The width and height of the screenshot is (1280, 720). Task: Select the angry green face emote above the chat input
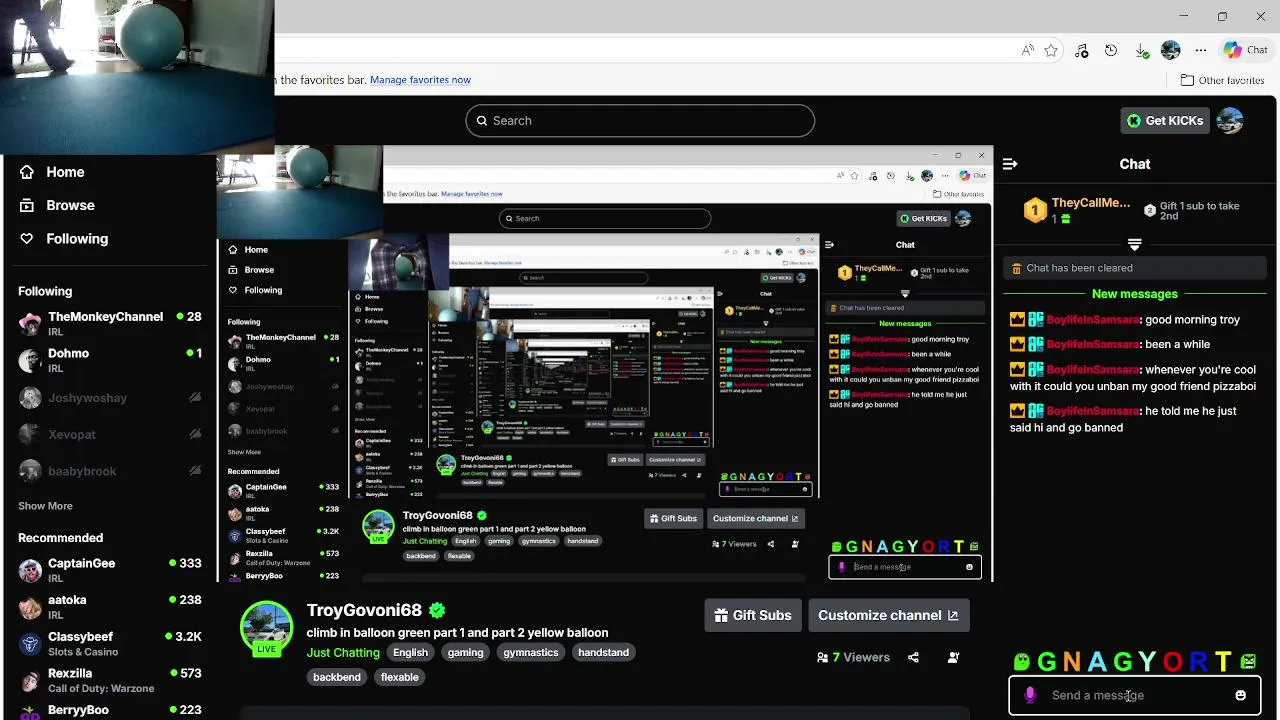[1248, 661]
